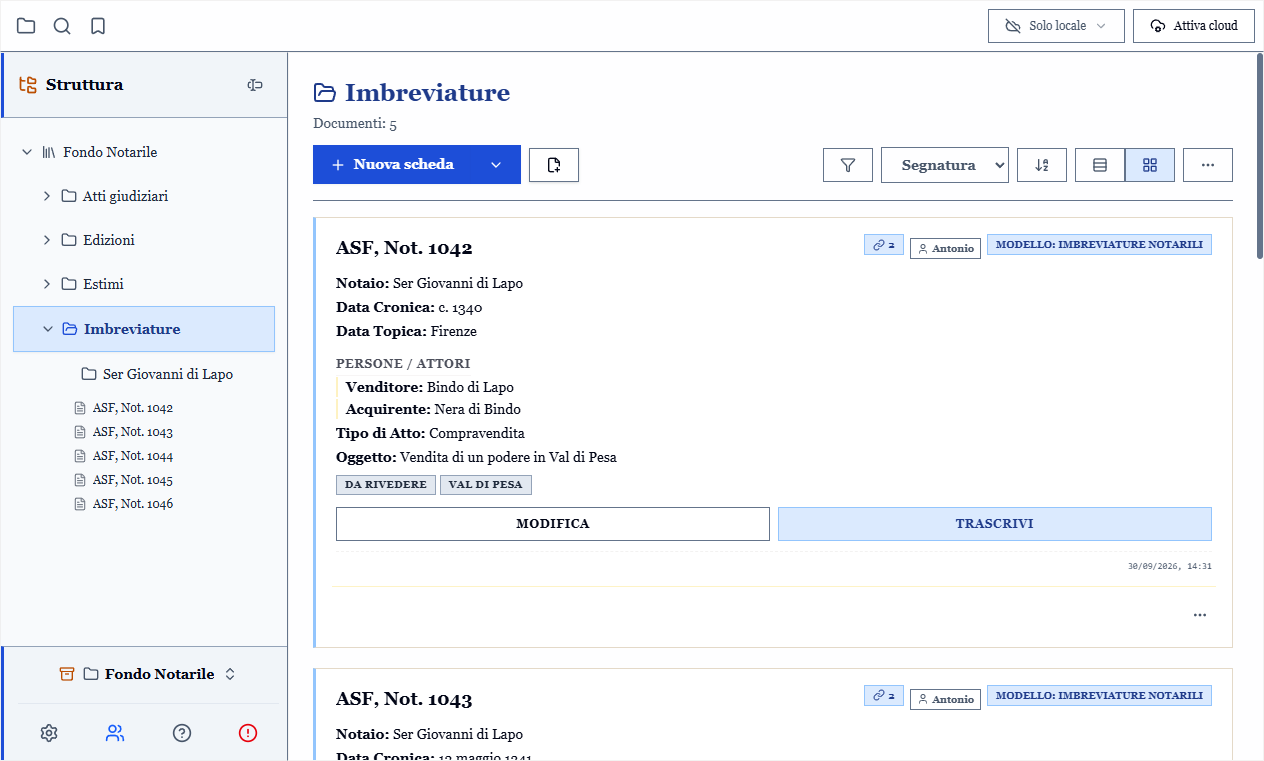
Task: Expand the Atti giudiziari folder
Action: (47, 196)
